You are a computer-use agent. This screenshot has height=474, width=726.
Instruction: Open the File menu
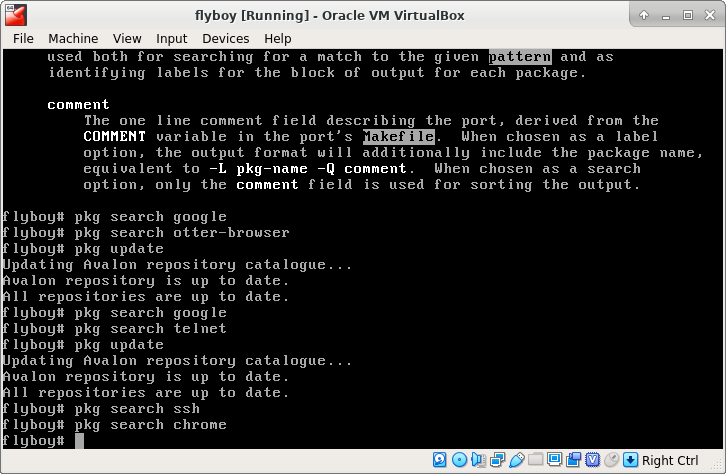click(x=23, y=38)
